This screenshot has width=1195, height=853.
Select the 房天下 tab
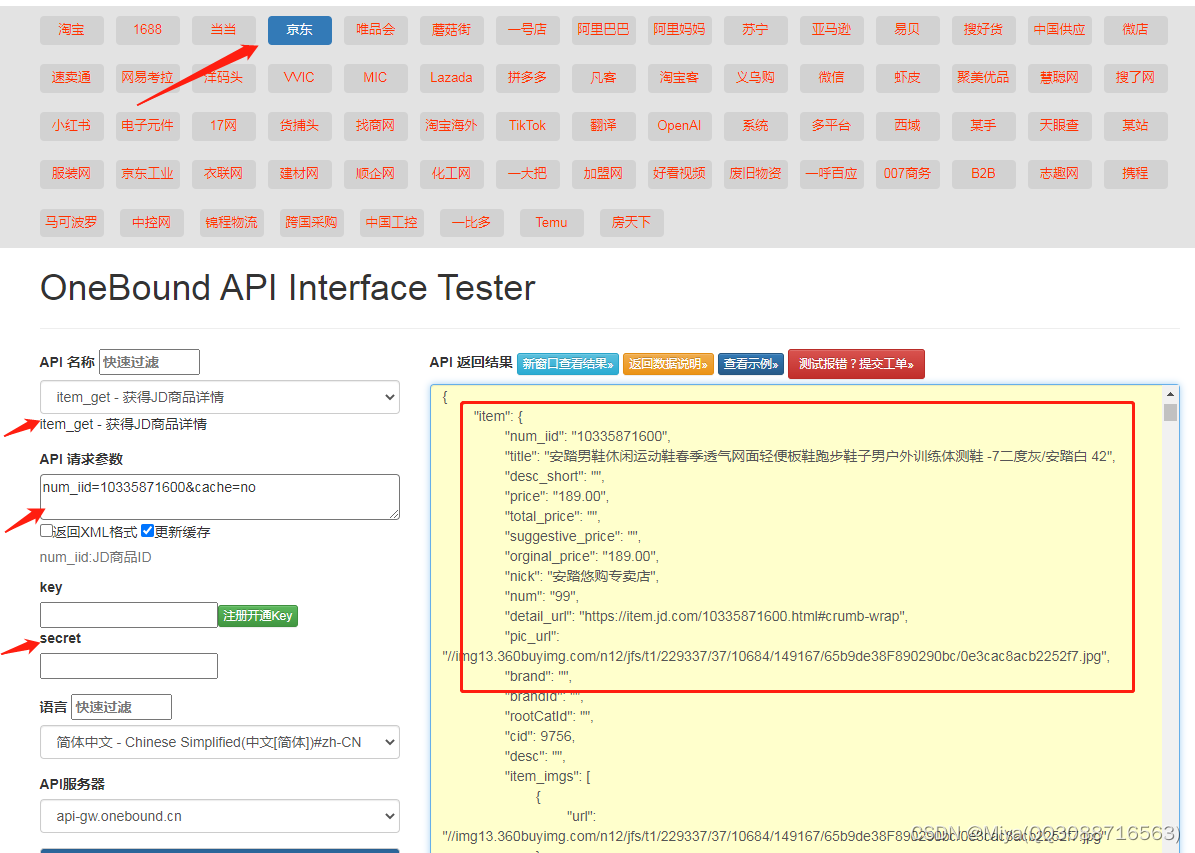pos(631,223)
